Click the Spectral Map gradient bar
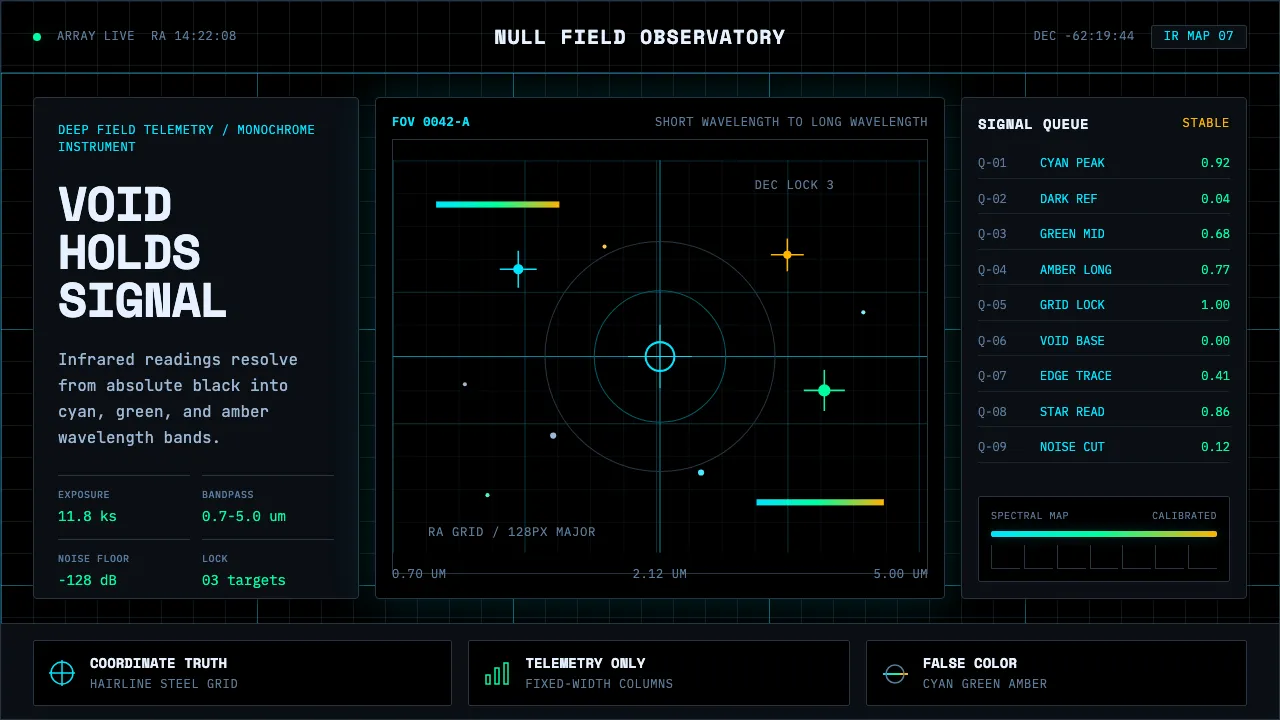 click(1104, 534)
